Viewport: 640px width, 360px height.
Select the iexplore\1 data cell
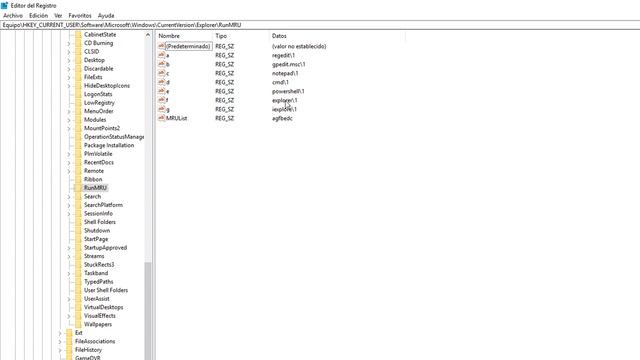(x=284, y=109)
